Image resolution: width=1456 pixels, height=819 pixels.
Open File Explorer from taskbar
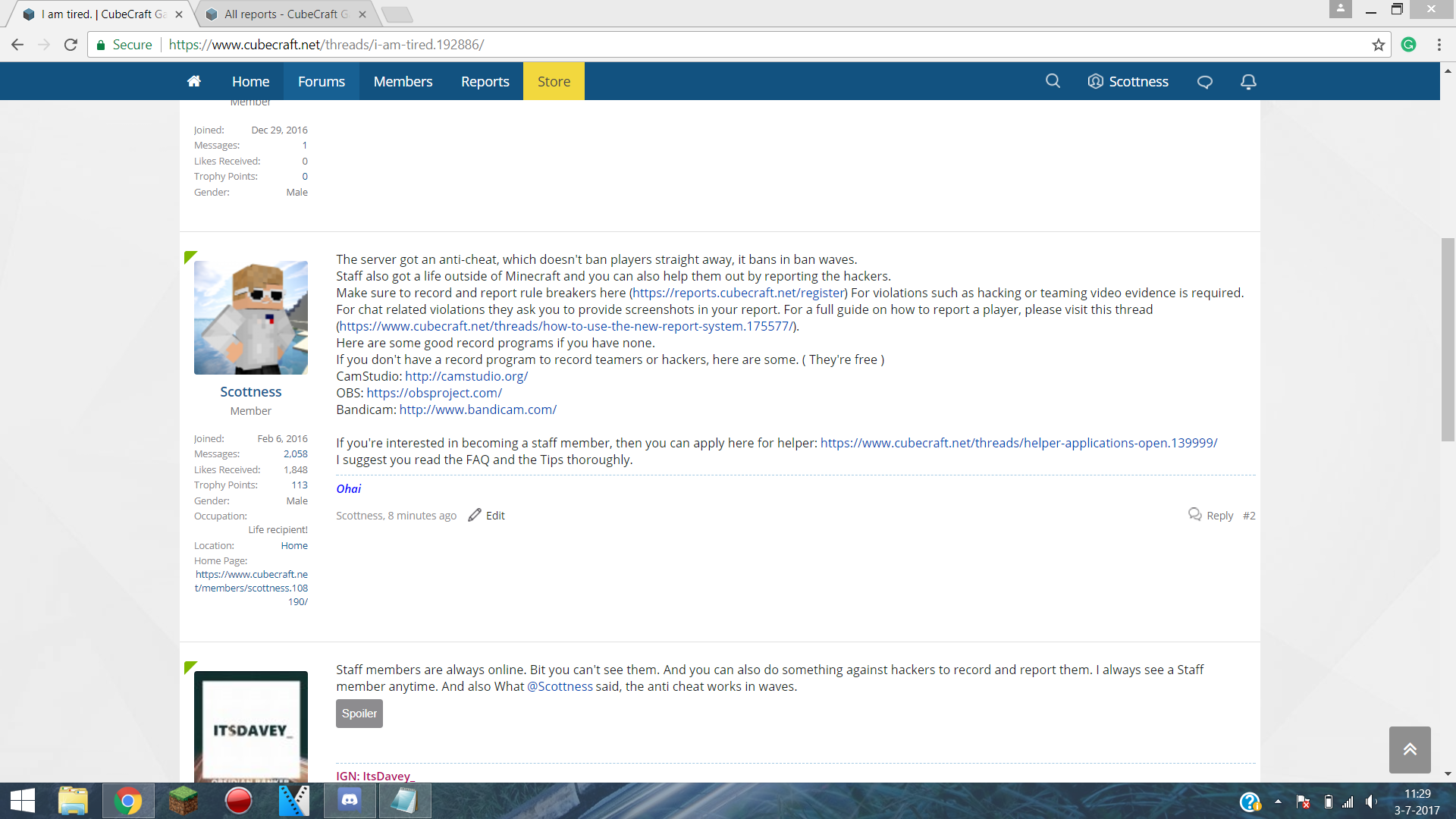point(73,801)
